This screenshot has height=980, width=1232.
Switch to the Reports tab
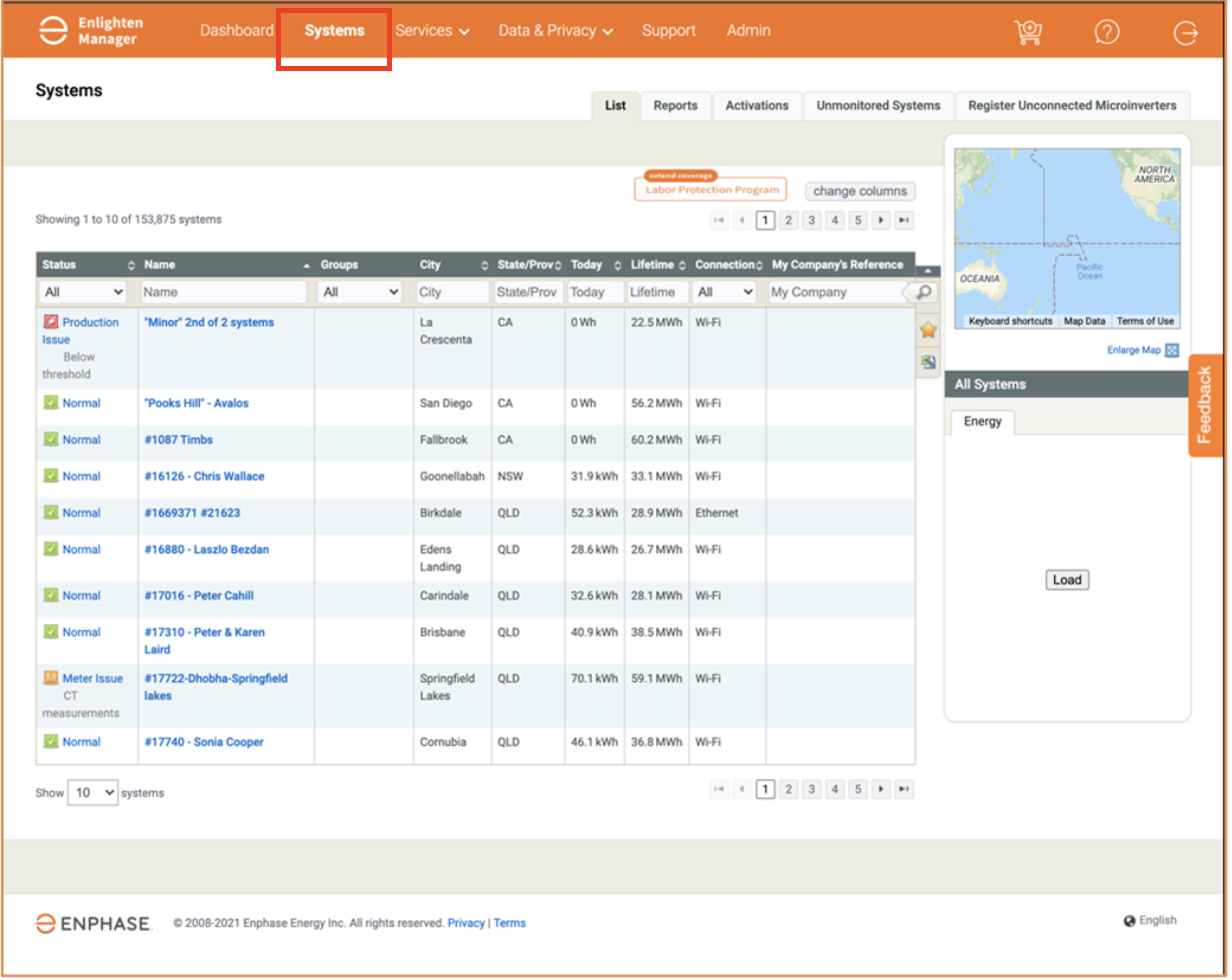[675, 105]
